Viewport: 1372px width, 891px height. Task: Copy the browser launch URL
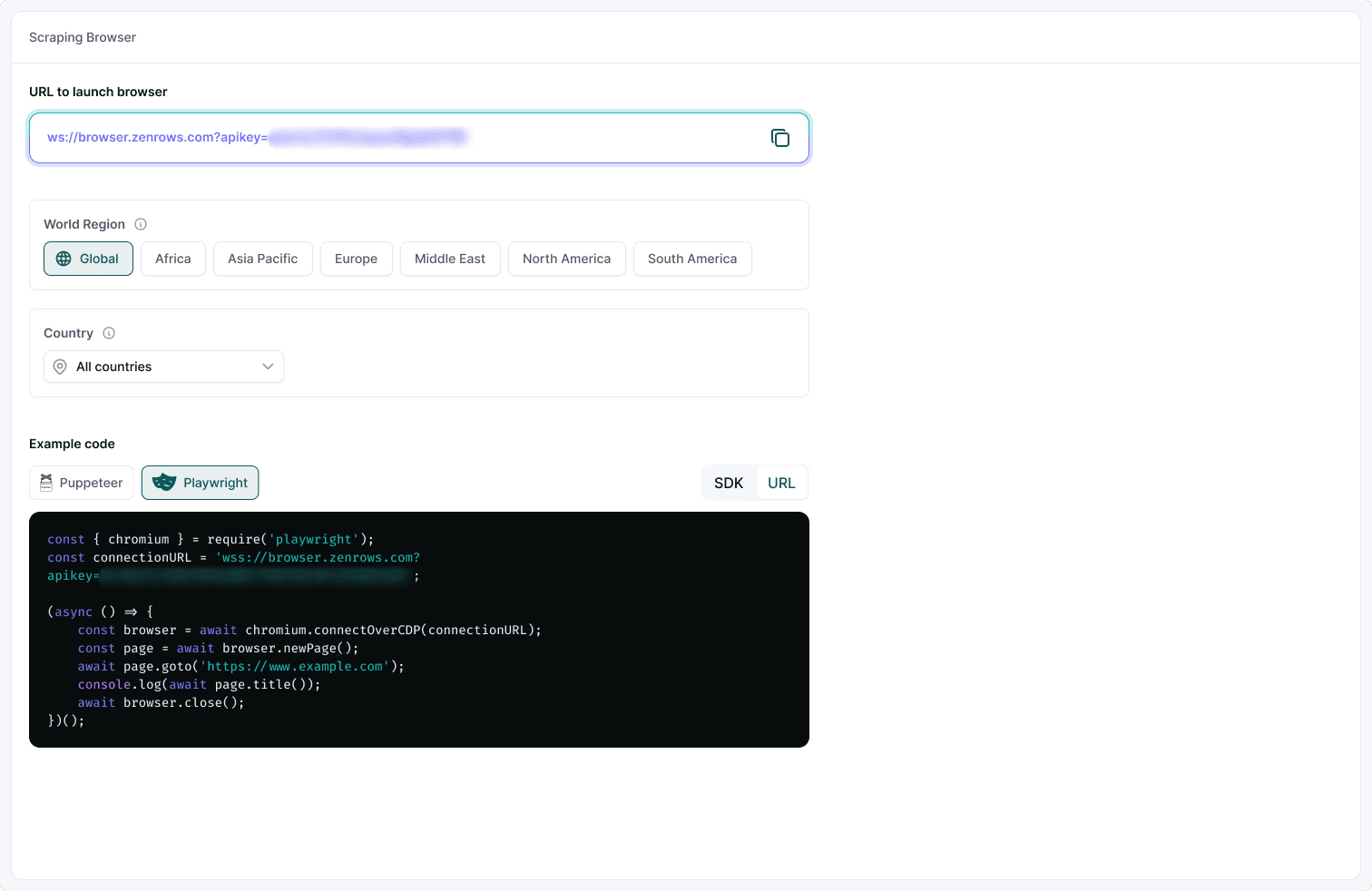(780, 138)
